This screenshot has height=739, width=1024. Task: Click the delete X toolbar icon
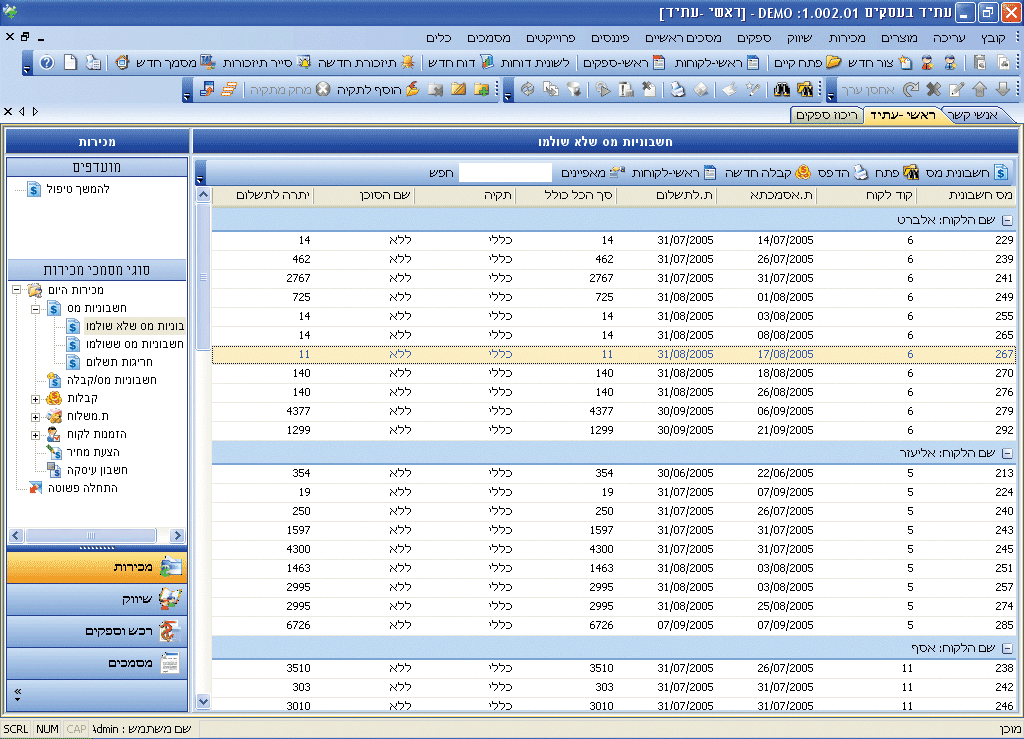(934, 89)
